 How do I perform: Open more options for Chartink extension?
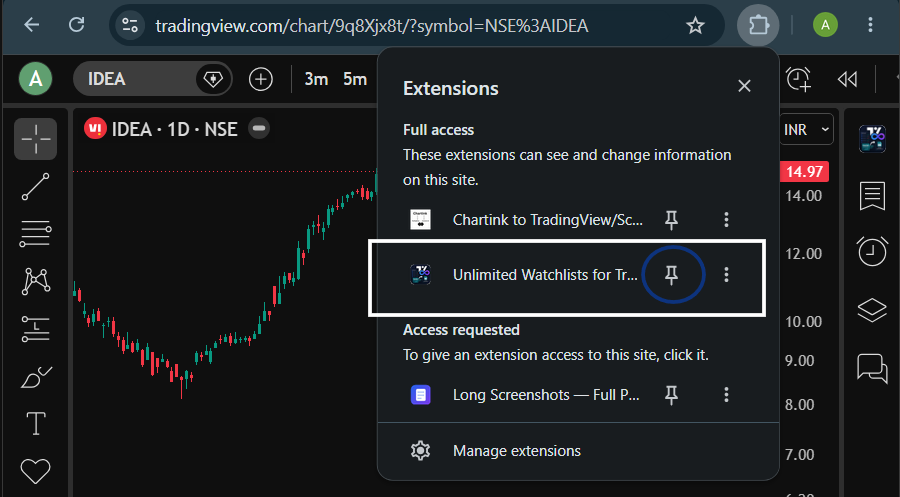pyautogui.click(x=726, y=220)
